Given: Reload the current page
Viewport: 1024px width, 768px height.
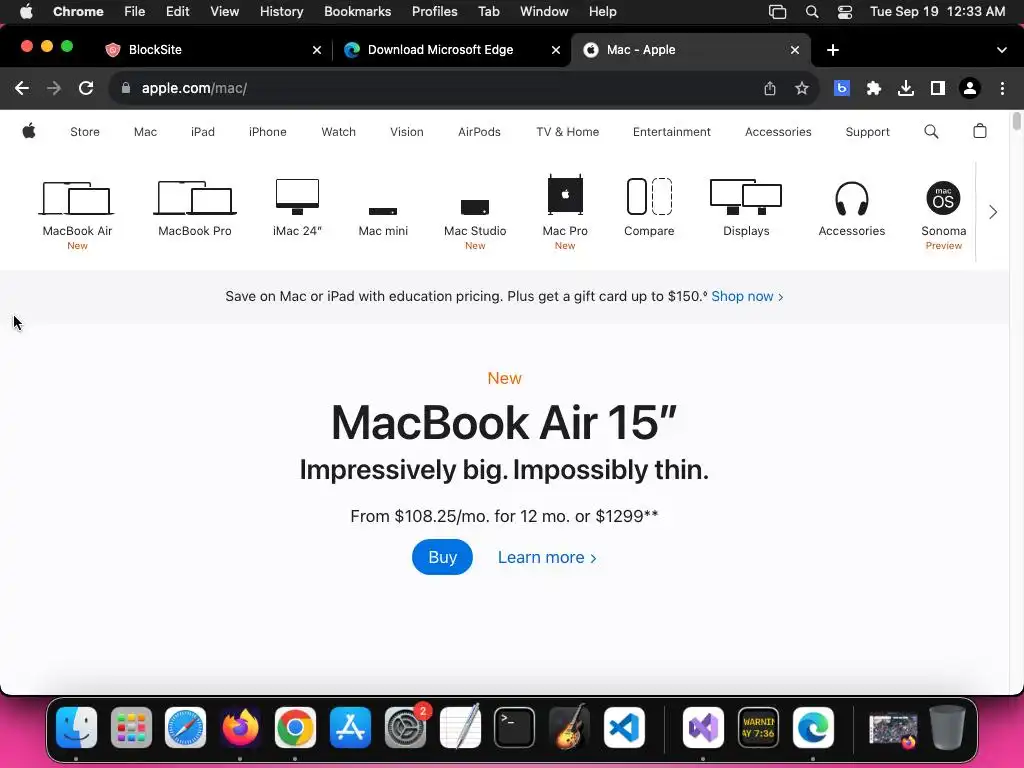Looking at the screenshot, I should pyautogui.click(x=86, y=88).
